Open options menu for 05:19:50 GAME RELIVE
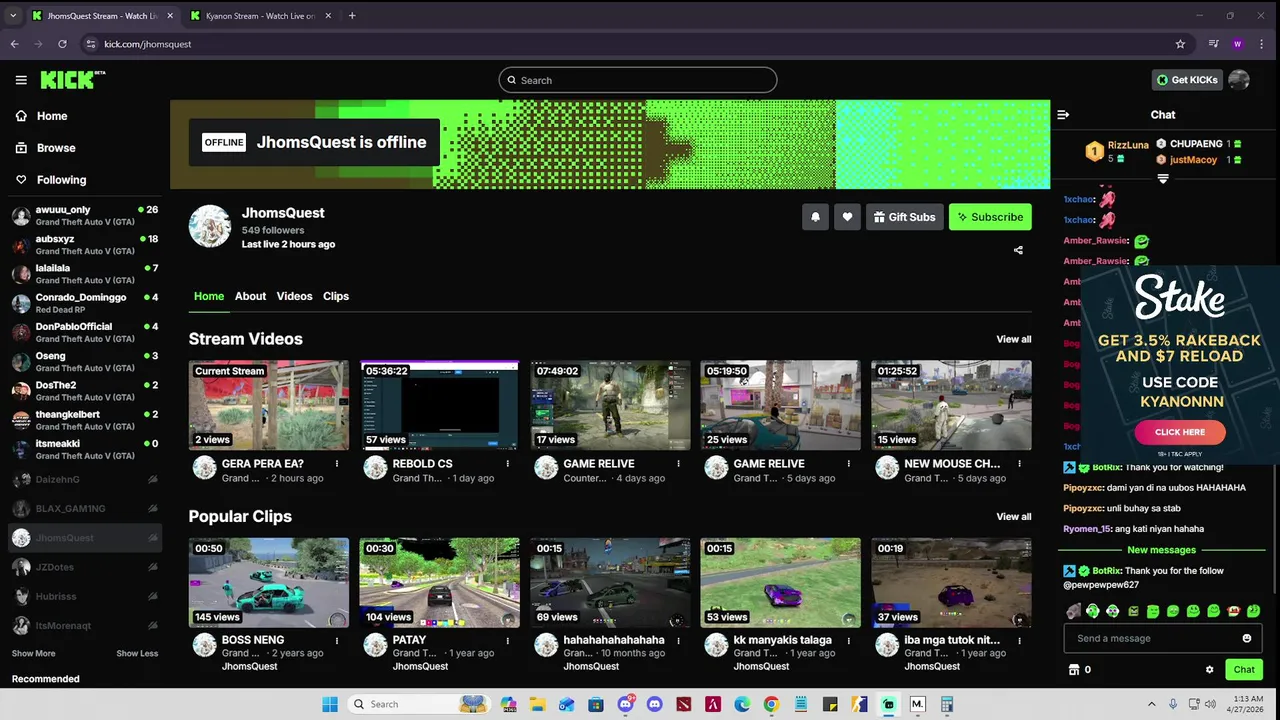 (849, 464)
